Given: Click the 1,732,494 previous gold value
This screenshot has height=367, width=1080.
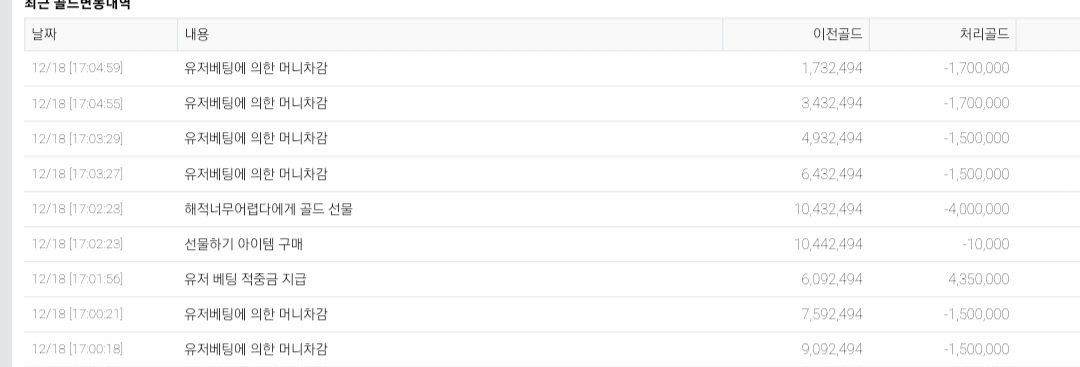Looking at the screenshot, I should click(x=832, y=68).
